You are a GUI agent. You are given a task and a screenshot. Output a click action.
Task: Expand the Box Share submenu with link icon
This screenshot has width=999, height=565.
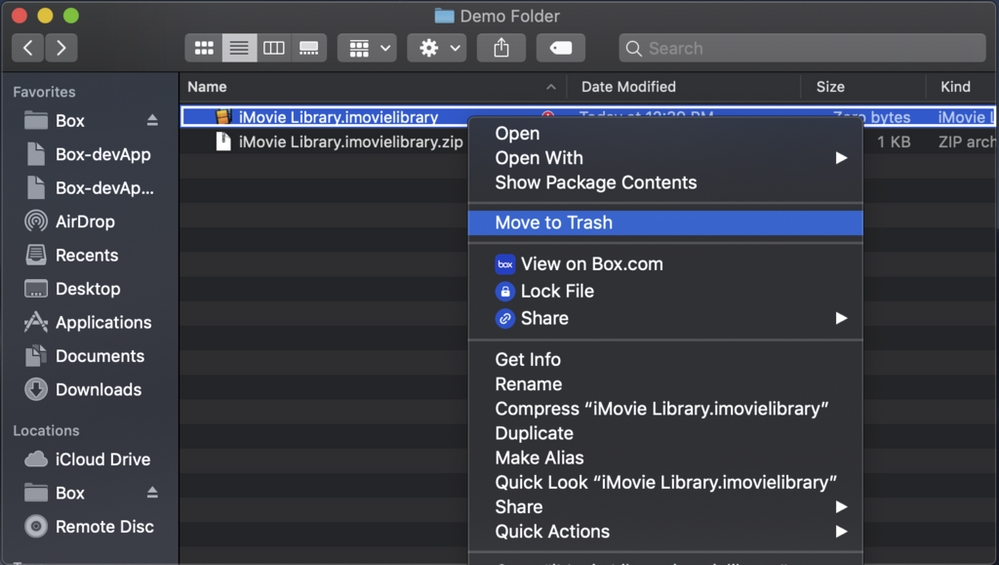point(665,318)
